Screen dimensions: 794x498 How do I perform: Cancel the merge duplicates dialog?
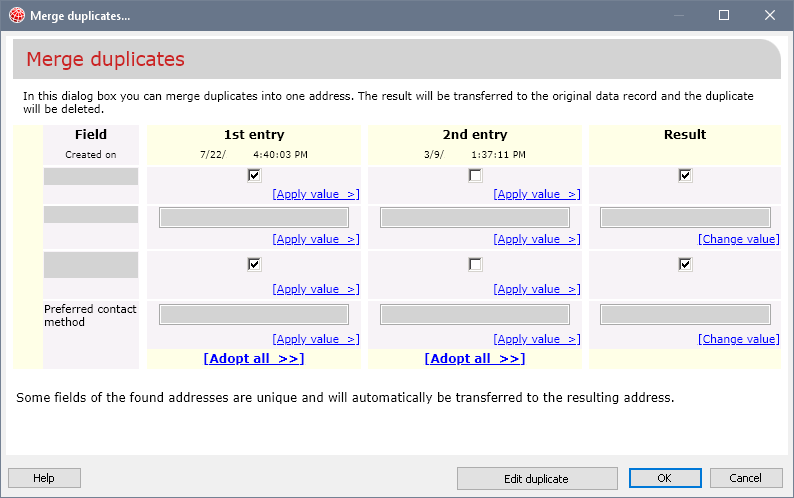pyautogui.click(x=745, y=478)
